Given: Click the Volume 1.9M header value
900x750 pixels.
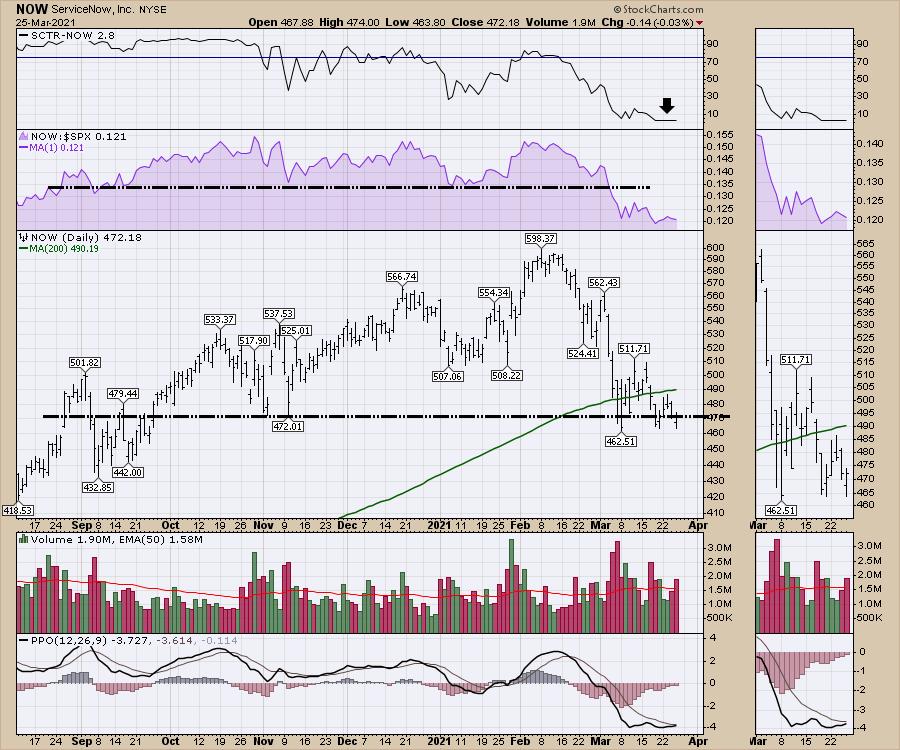Looking at the screenshot, I should click(560, 22).
